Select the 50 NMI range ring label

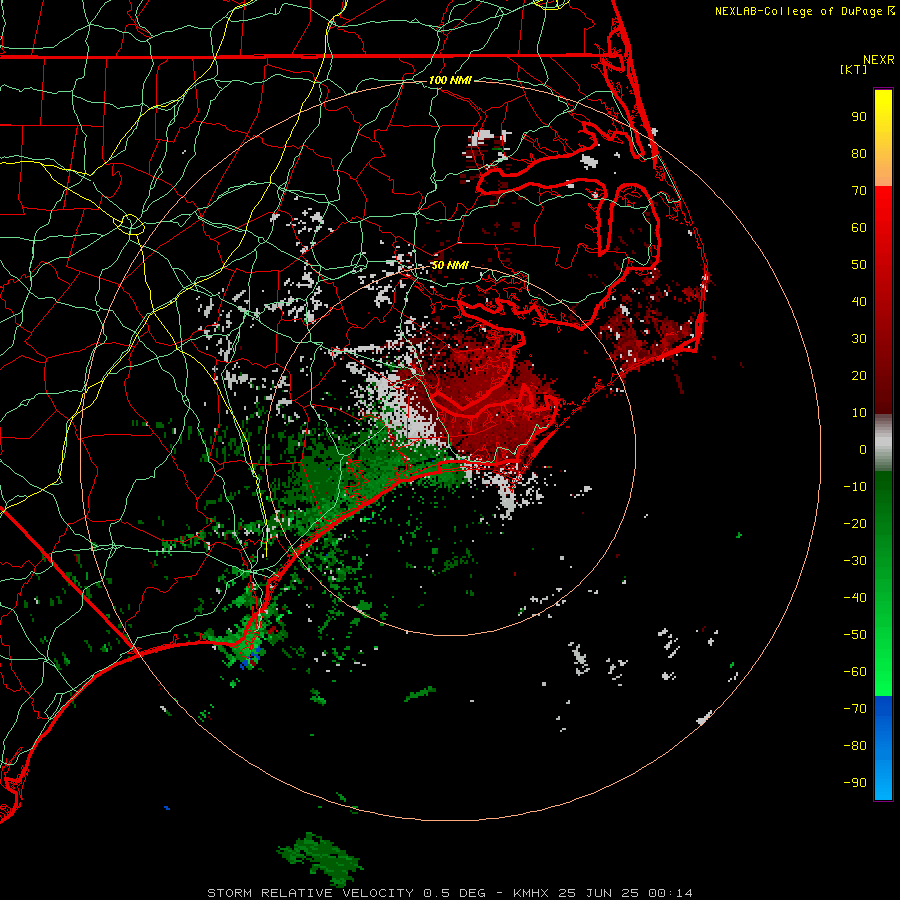click(450, 265)
